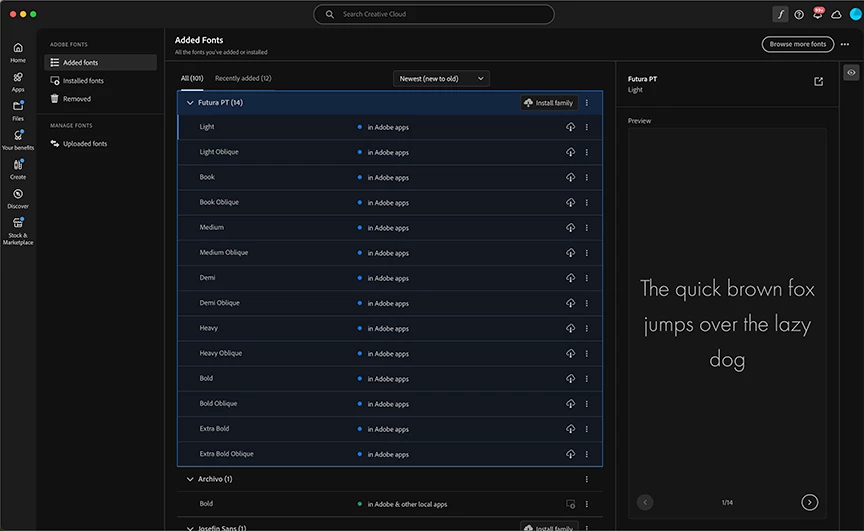This screenshot has width=864, height=531.
Task: Open the Apps section
Action: 18,82
